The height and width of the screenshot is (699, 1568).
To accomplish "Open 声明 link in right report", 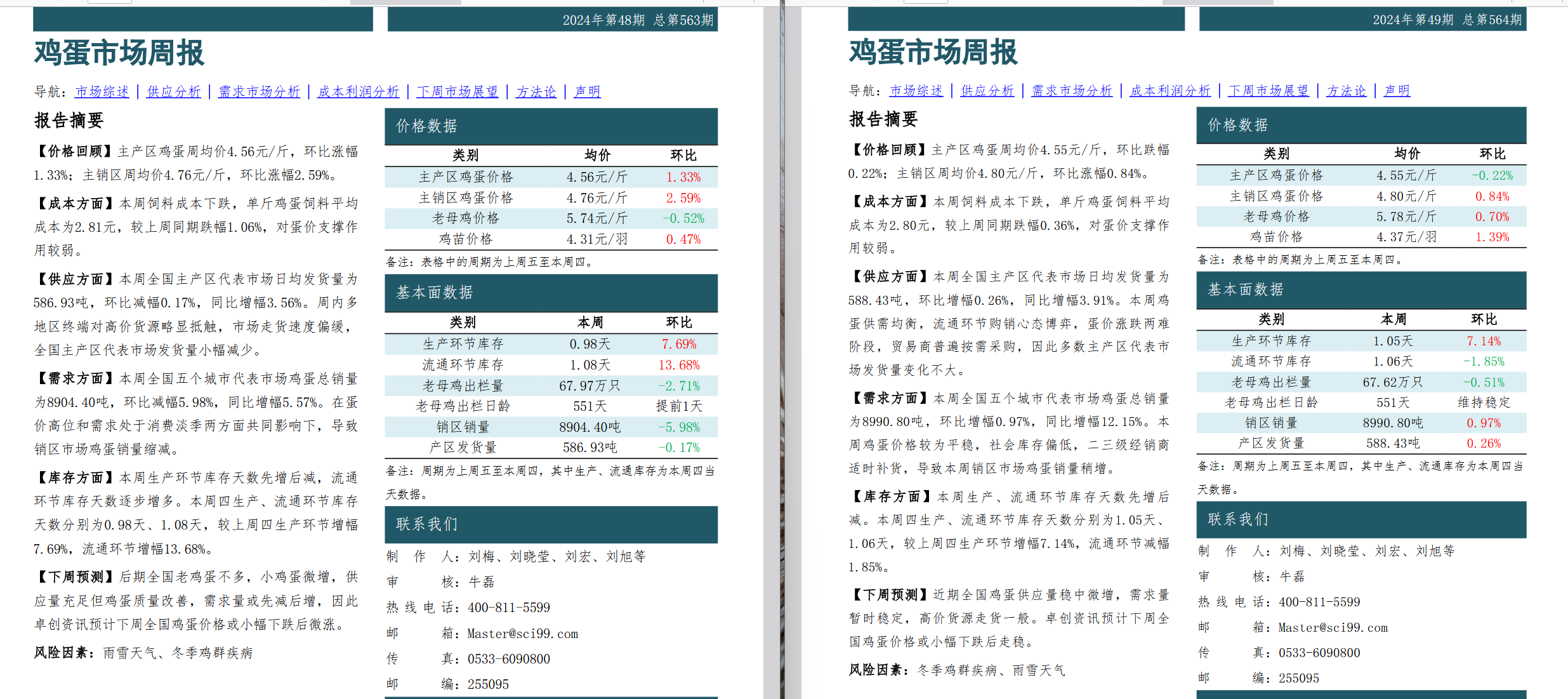I will point(1396,91).
